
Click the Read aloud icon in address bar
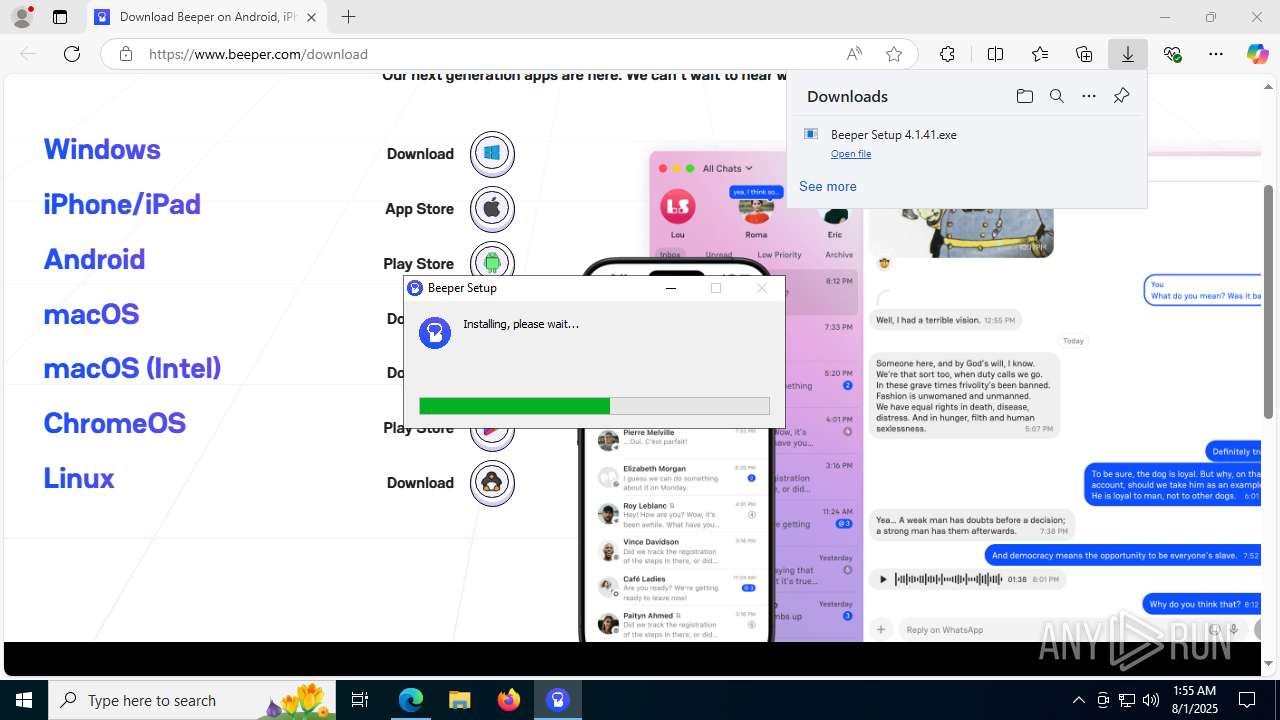click(x=854, y=54)
